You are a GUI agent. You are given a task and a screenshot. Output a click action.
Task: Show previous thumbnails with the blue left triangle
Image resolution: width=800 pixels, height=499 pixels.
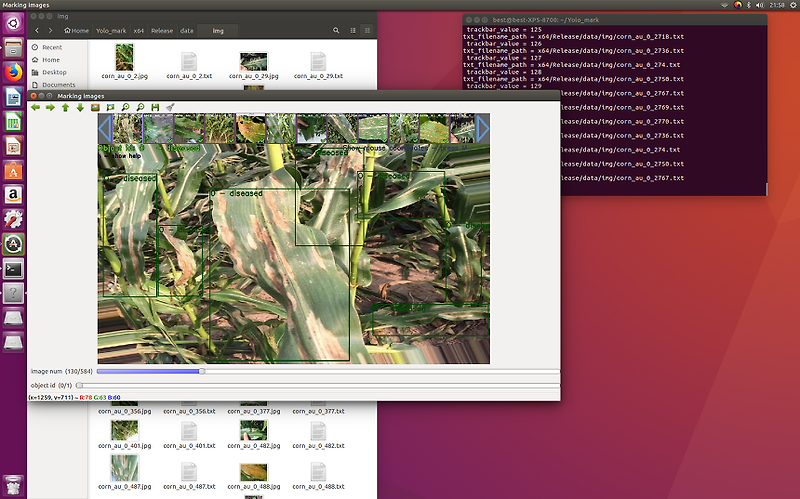click(x=105, y=129)
